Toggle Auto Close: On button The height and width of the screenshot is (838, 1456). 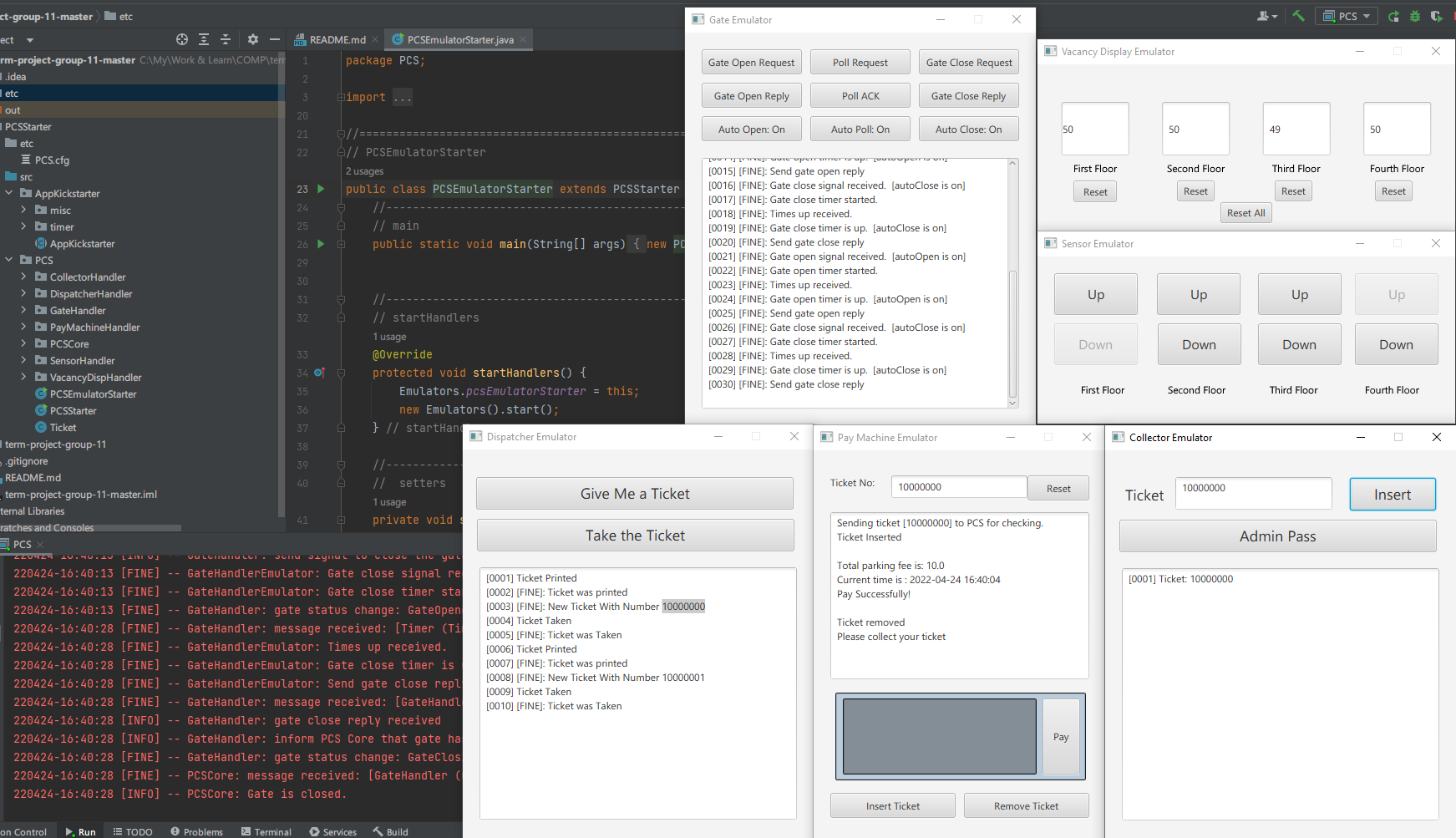coord(969,129)
